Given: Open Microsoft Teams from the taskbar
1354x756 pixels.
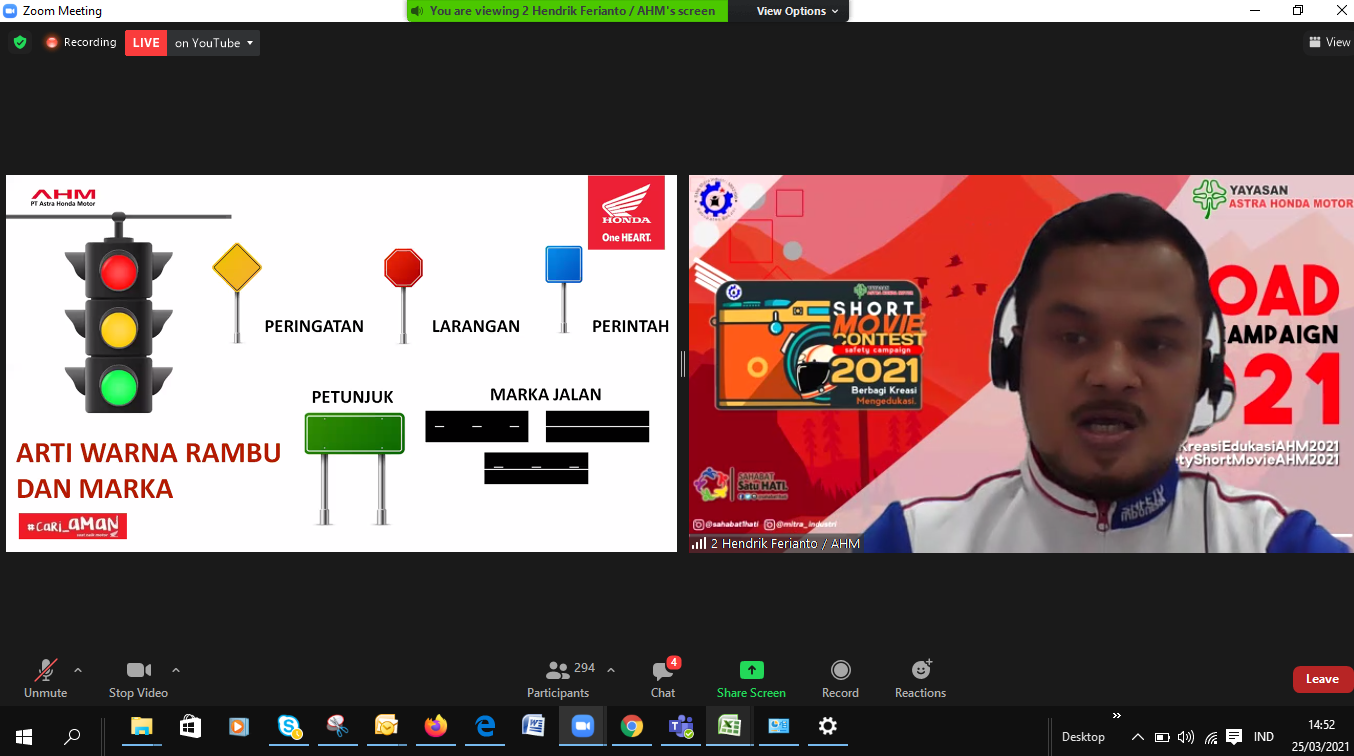Looking at the screenshot, I should coord(681,727).
